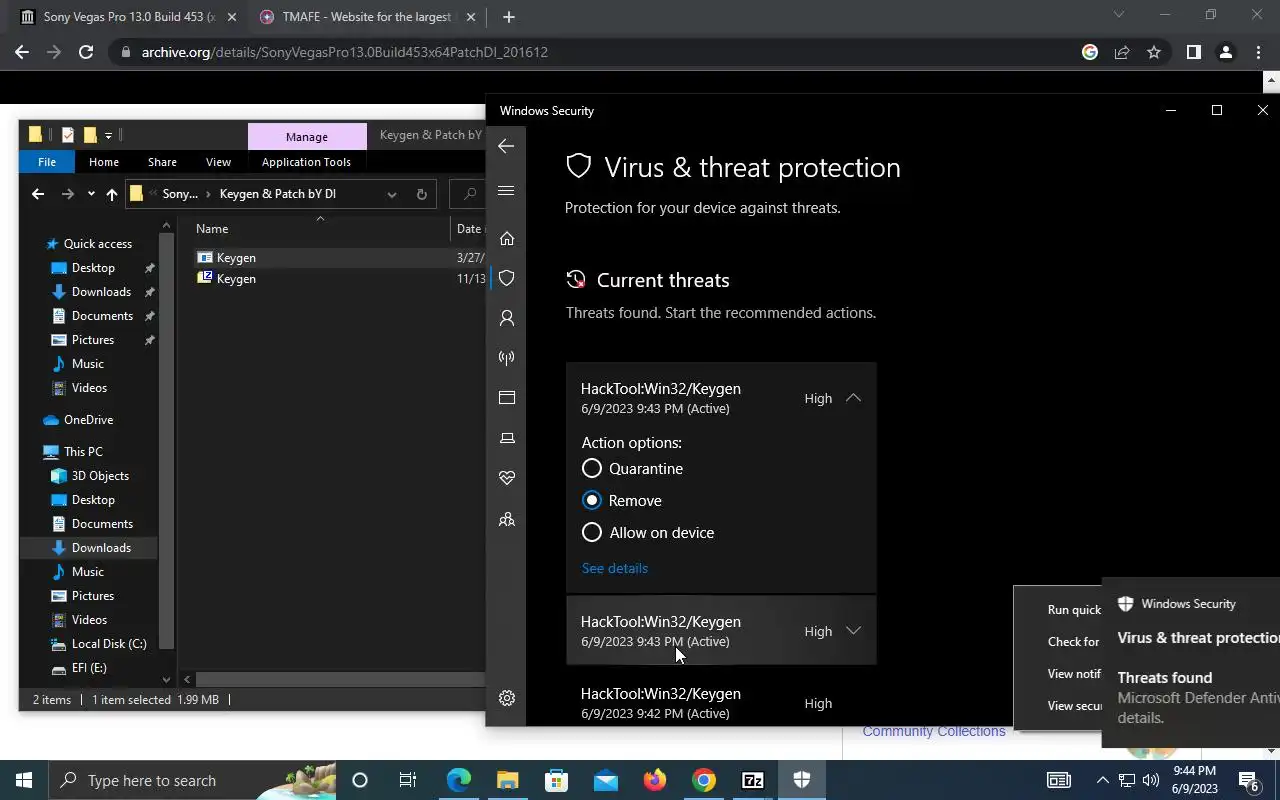Open pinned Pictures under Quick access

click(93, 340)
